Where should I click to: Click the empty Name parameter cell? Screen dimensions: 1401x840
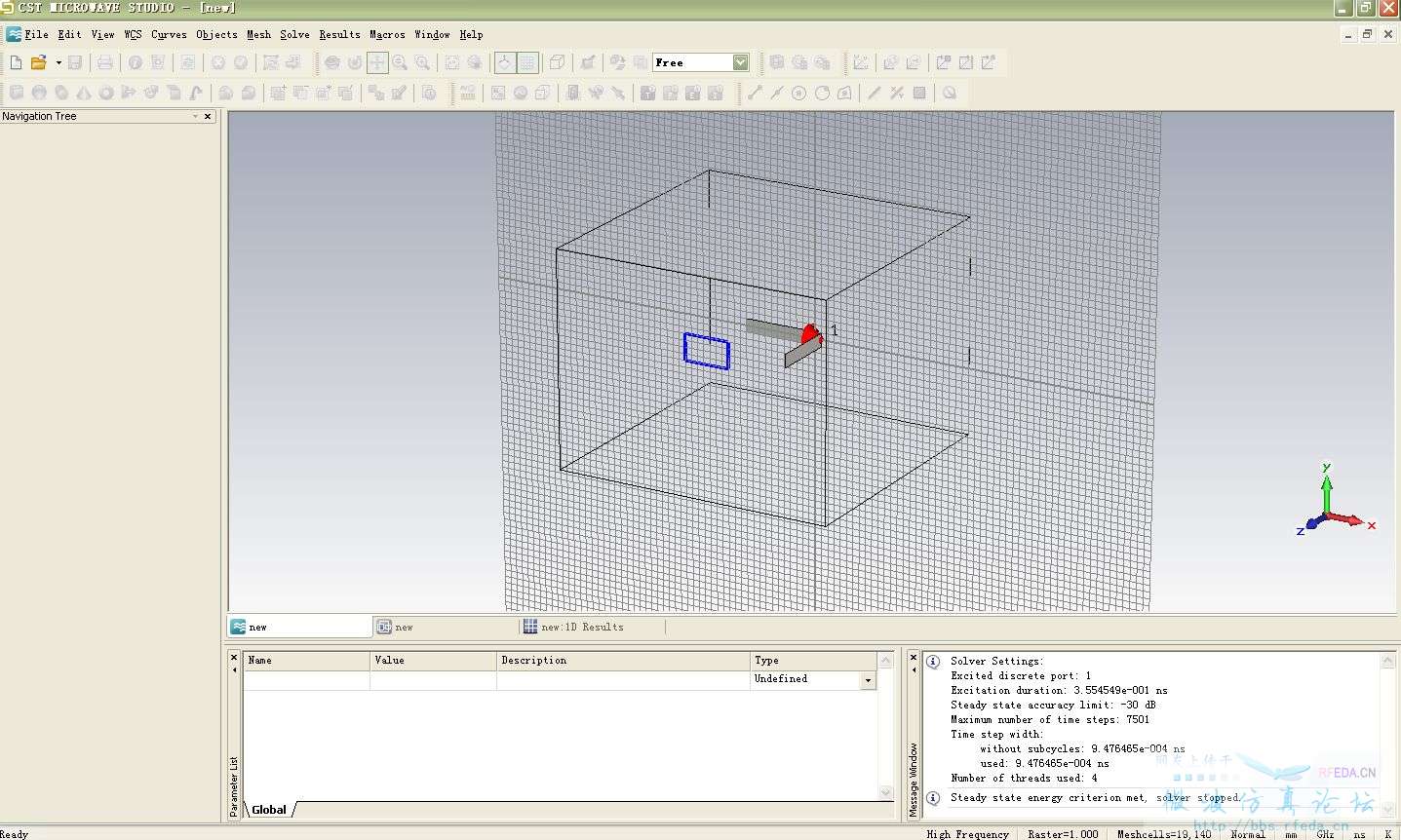click(306, 679)
